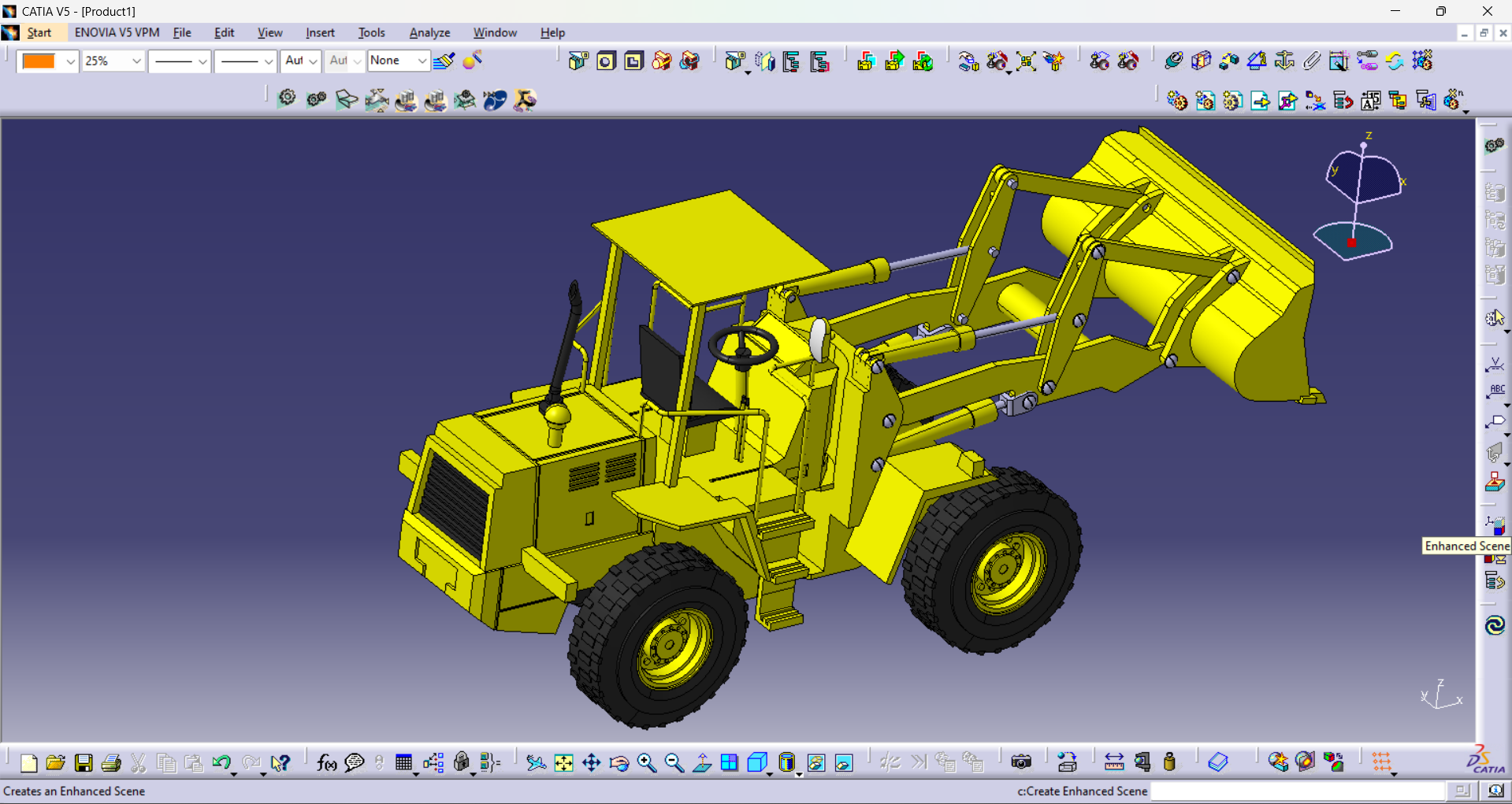Click the orange fill color swatch
This screenshot has height=804, width=1512.
coord(39,61)
